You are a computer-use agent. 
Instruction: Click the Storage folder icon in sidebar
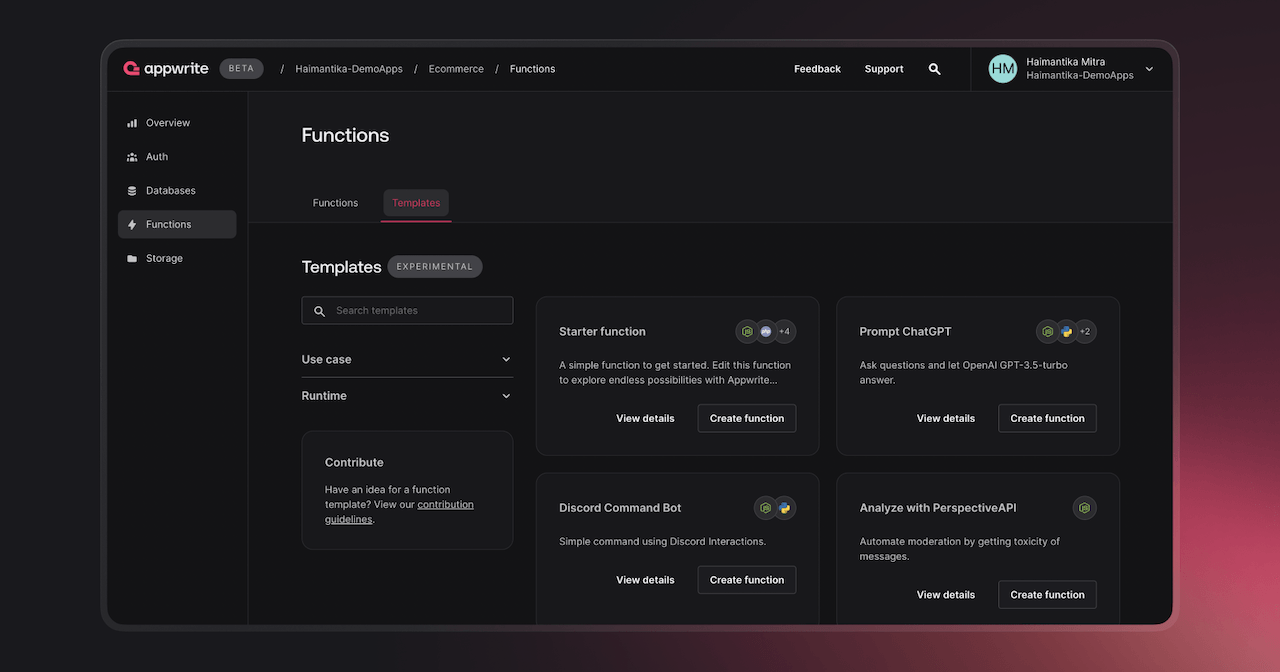(x=132, y=259)
